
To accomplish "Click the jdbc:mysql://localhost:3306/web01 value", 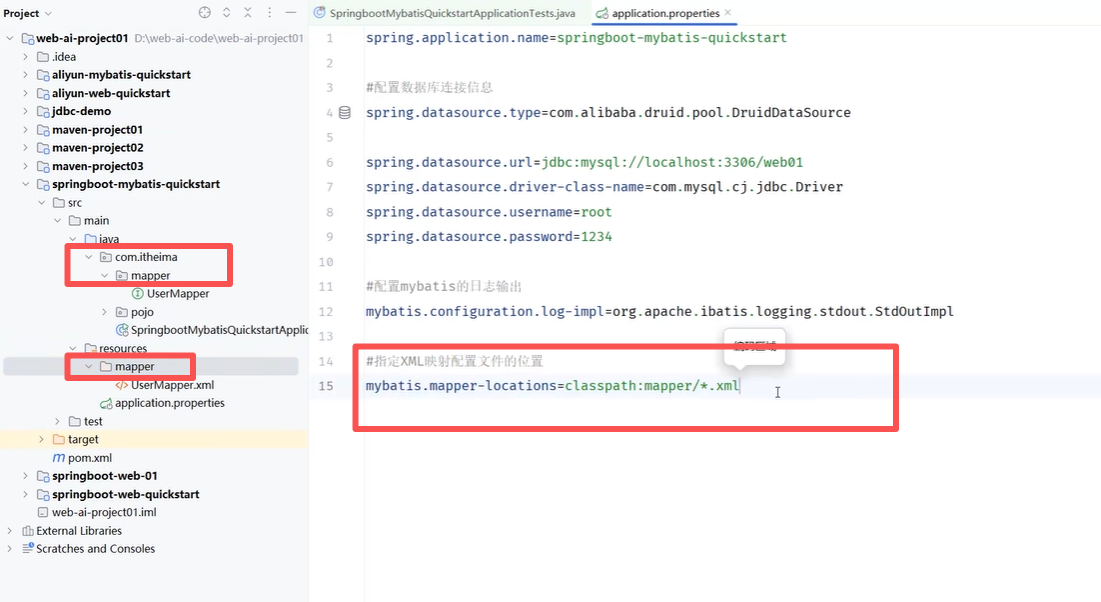I will [672, 162].
